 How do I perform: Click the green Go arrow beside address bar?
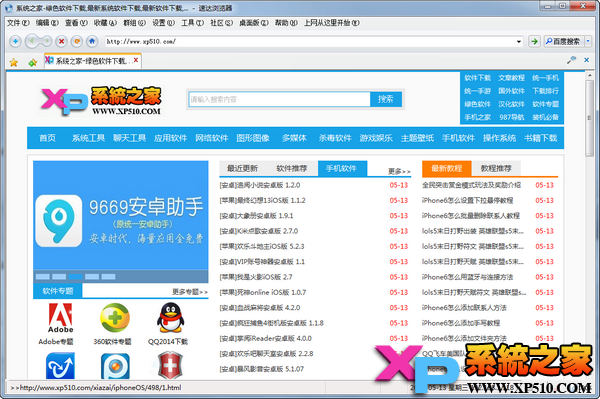pyautogui.click(x=534, y=41)
